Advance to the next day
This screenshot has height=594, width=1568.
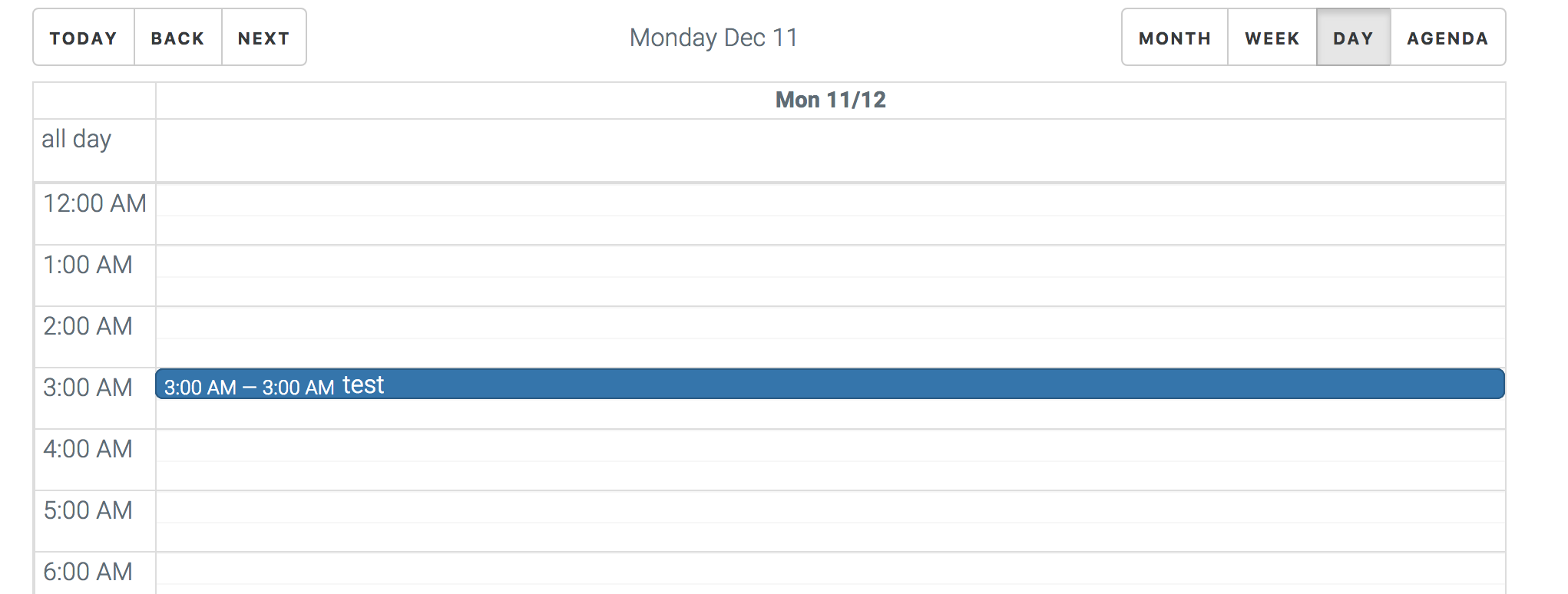pyautogui.click(x=263, y=37)
